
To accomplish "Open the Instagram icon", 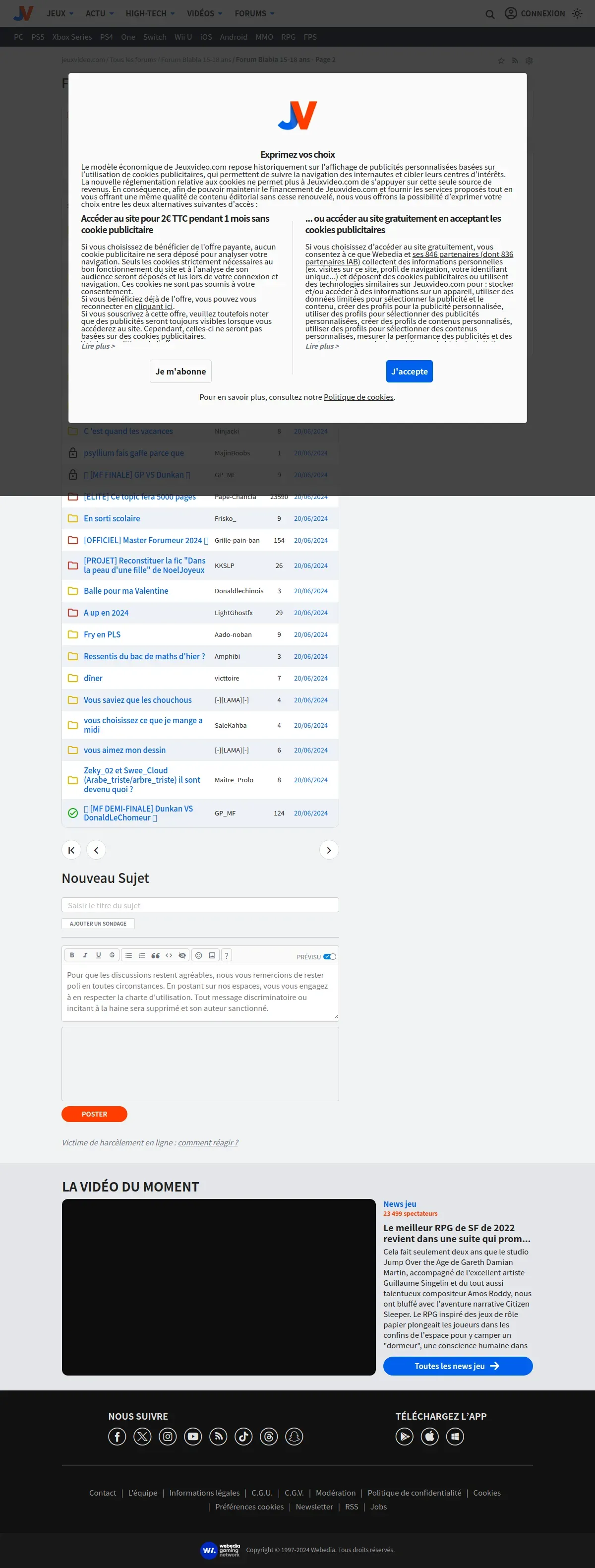I will click(168, 1437).
